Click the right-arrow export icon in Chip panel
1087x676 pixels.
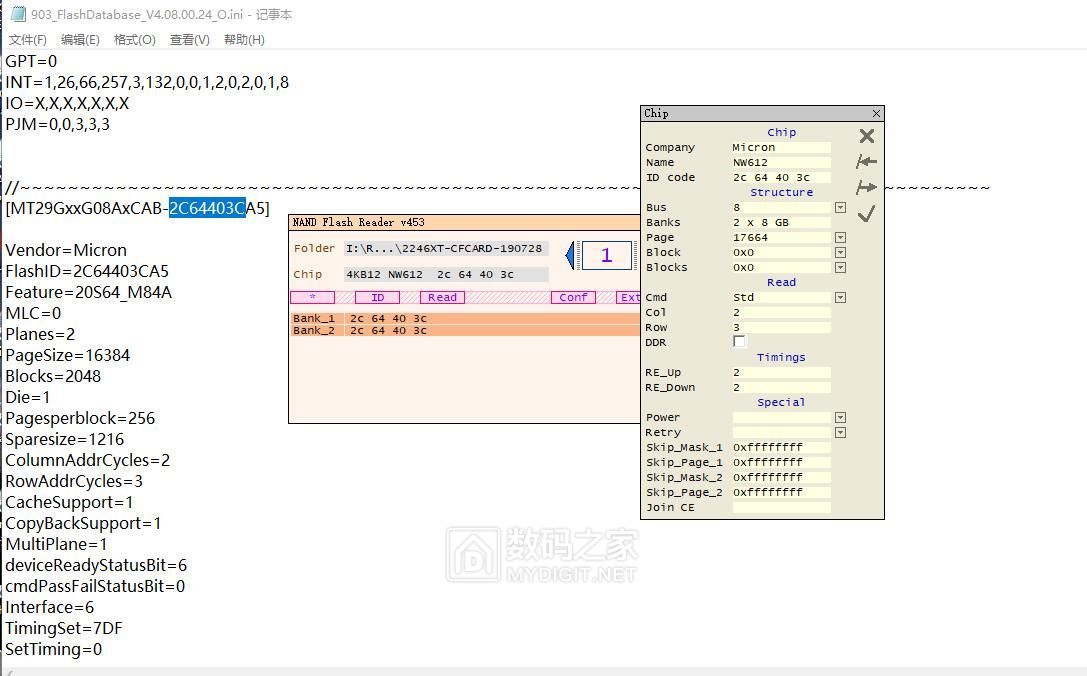click(x=867, y=187)
